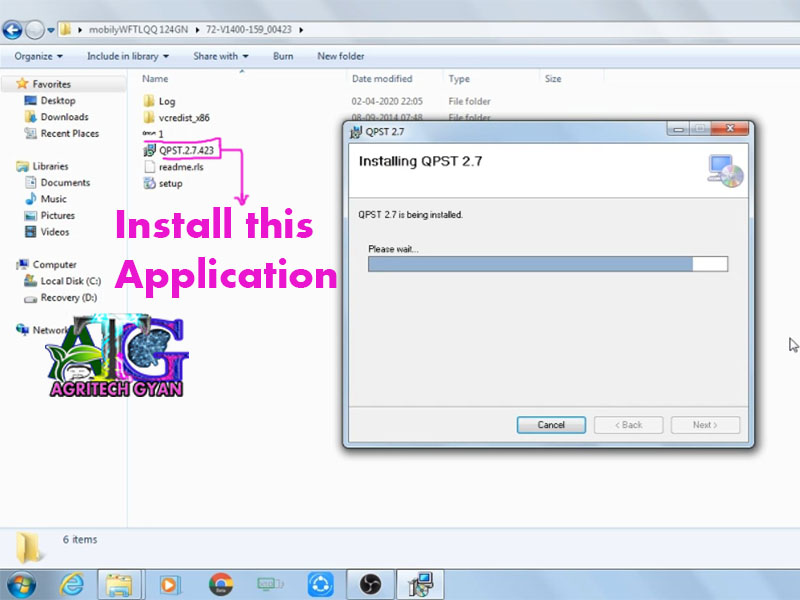Image resolution: width=800 pixels, height=600 pixels.
Task: Open OBS Studio from taskbar
Action: (370, 585)
